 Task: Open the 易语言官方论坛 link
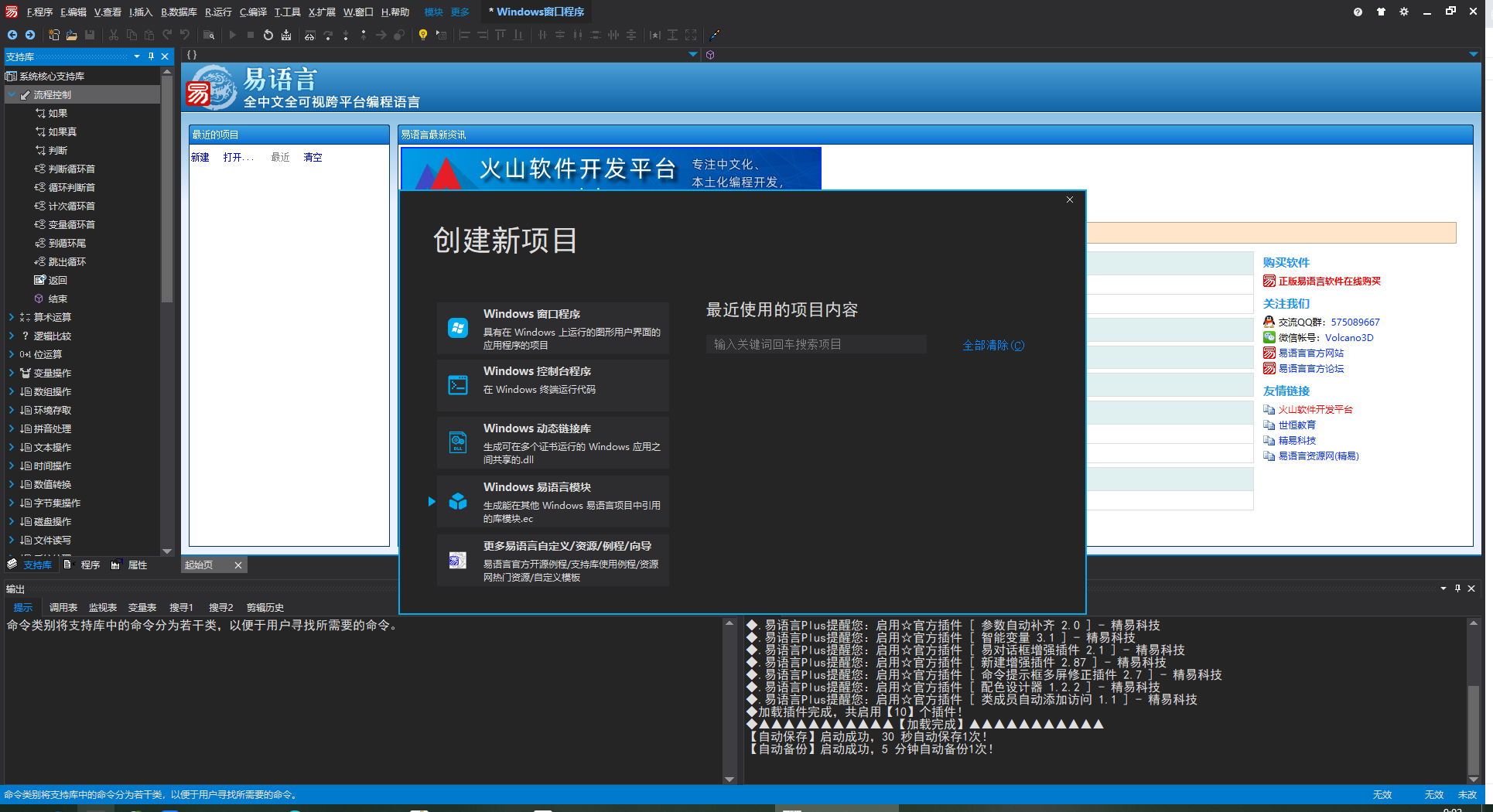tap(1311, 368)
